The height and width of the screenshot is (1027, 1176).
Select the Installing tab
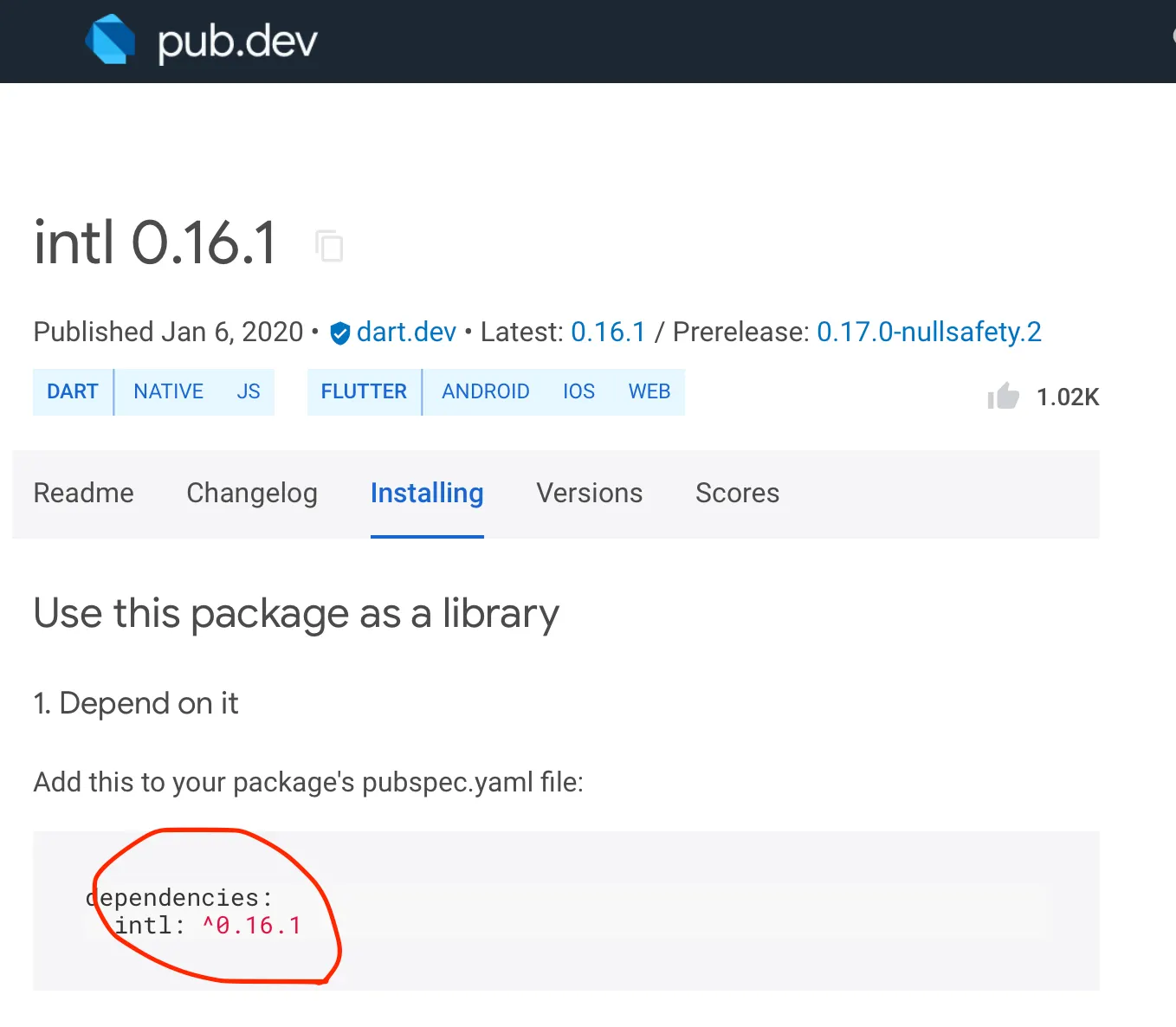[427, 494]
